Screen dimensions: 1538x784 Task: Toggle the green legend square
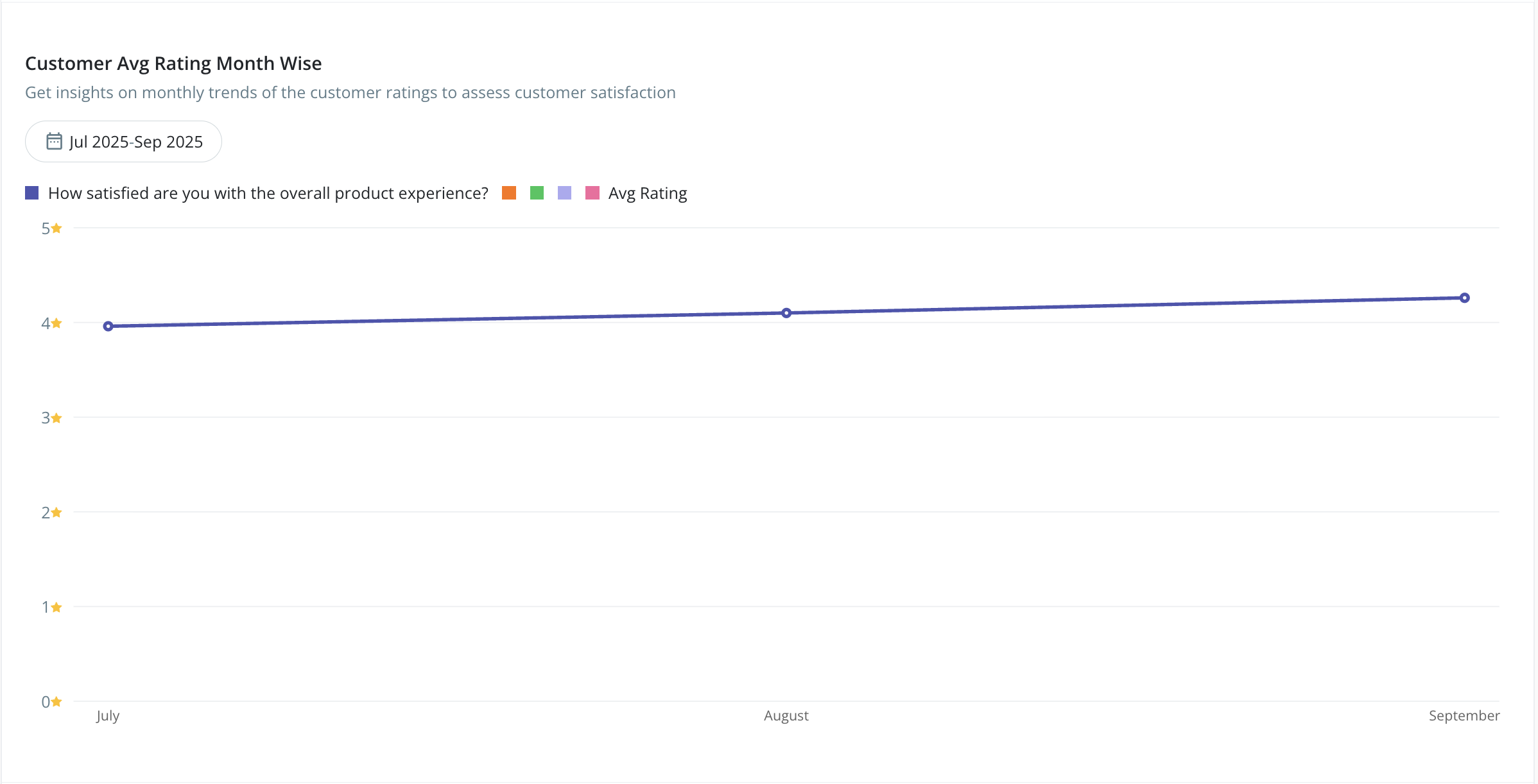pos(537,193)
